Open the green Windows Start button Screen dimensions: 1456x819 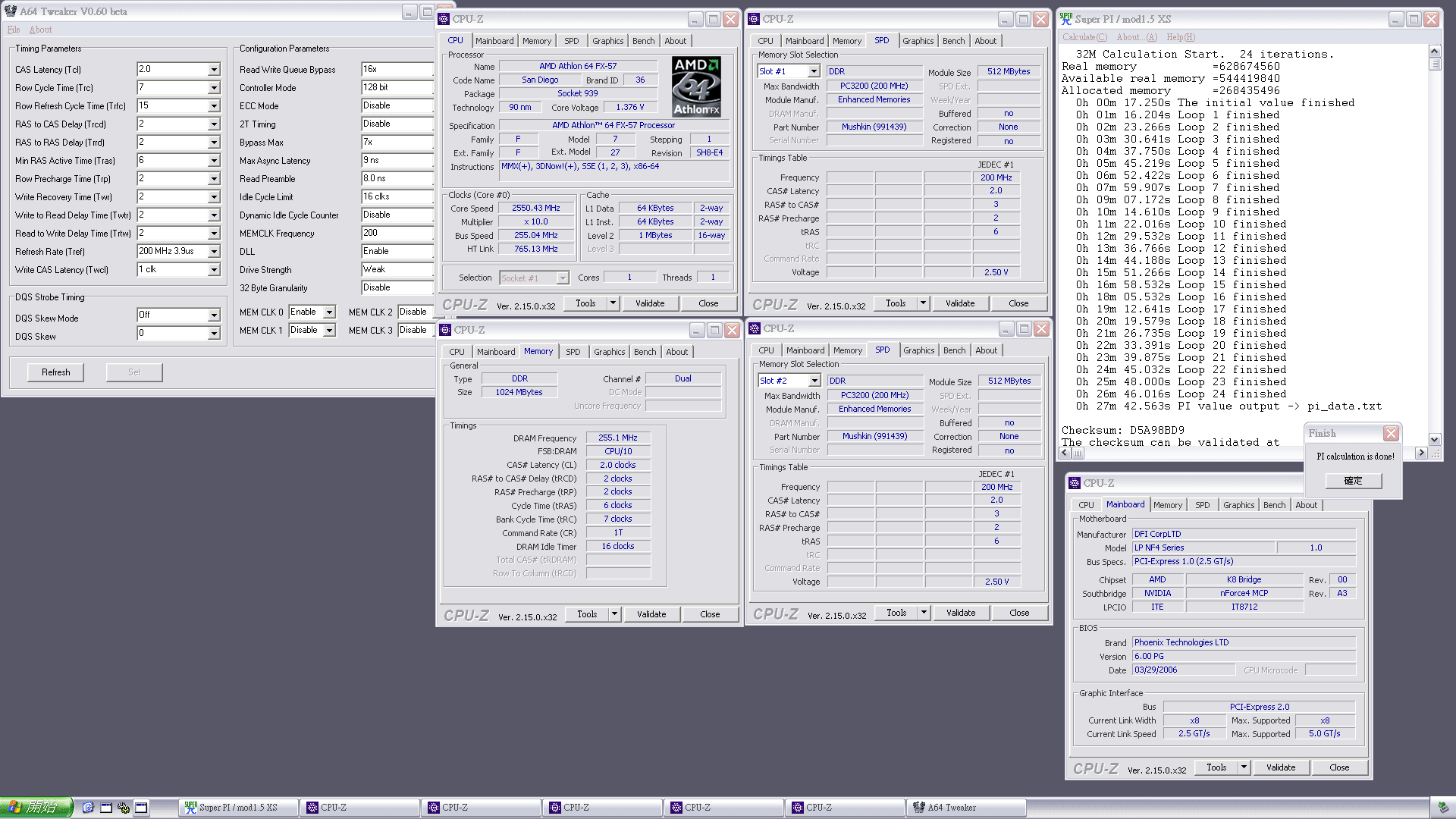tap(36, 808)
